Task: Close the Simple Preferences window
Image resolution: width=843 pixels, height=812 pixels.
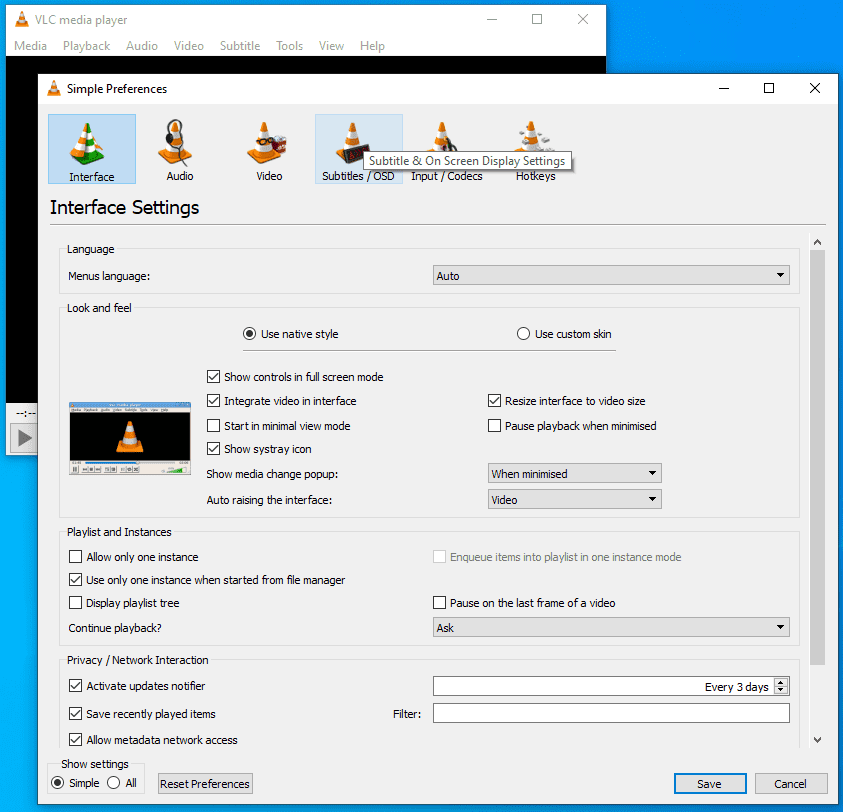Action: [815, 88]
